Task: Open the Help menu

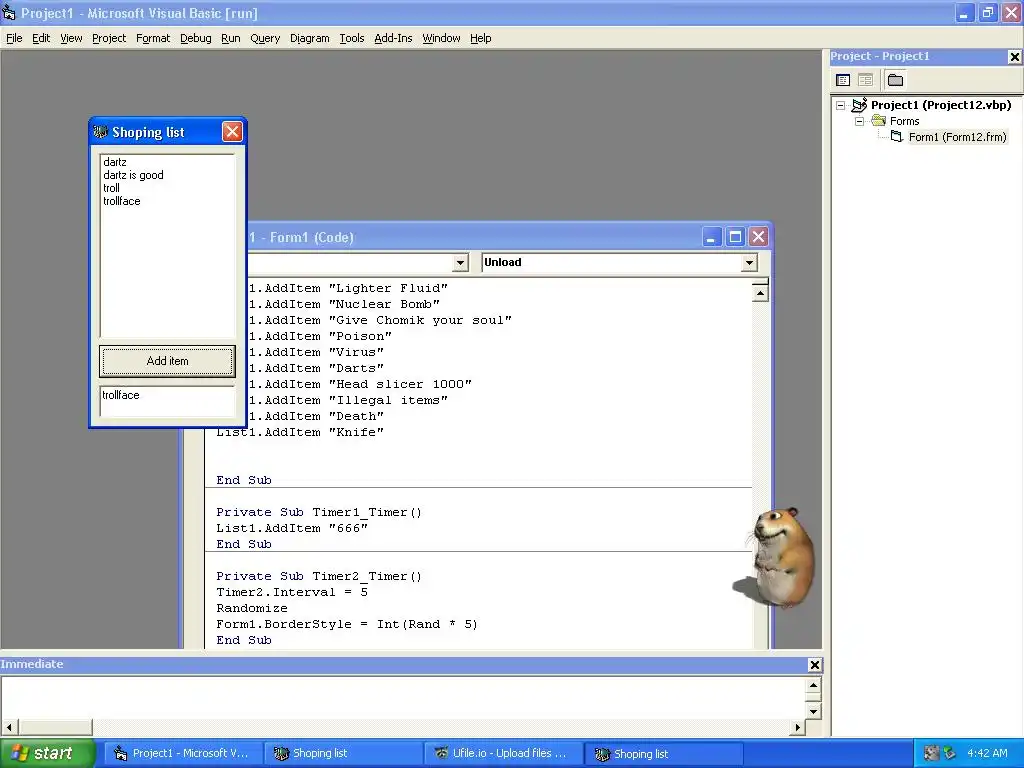Action: [x=481, y=39]
